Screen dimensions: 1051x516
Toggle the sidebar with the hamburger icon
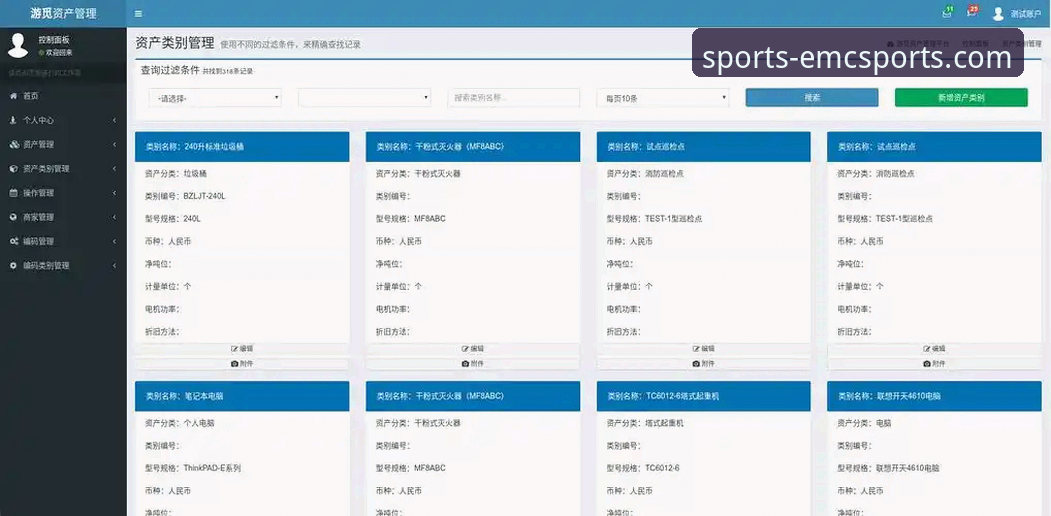click(x=138, y=13)
